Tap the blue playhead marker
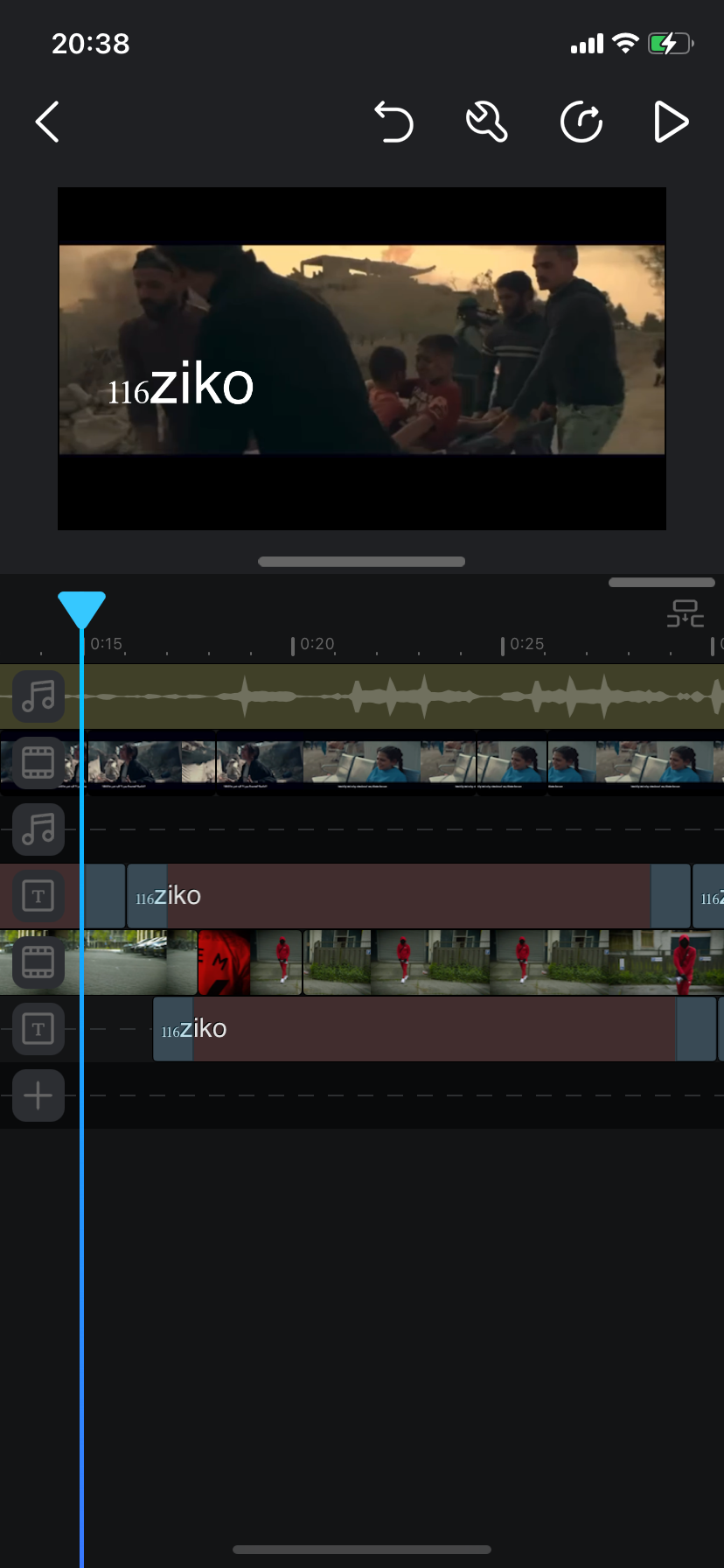This screenshot has height=1568, width=724. pyautogui.click(x=81, y=609)
